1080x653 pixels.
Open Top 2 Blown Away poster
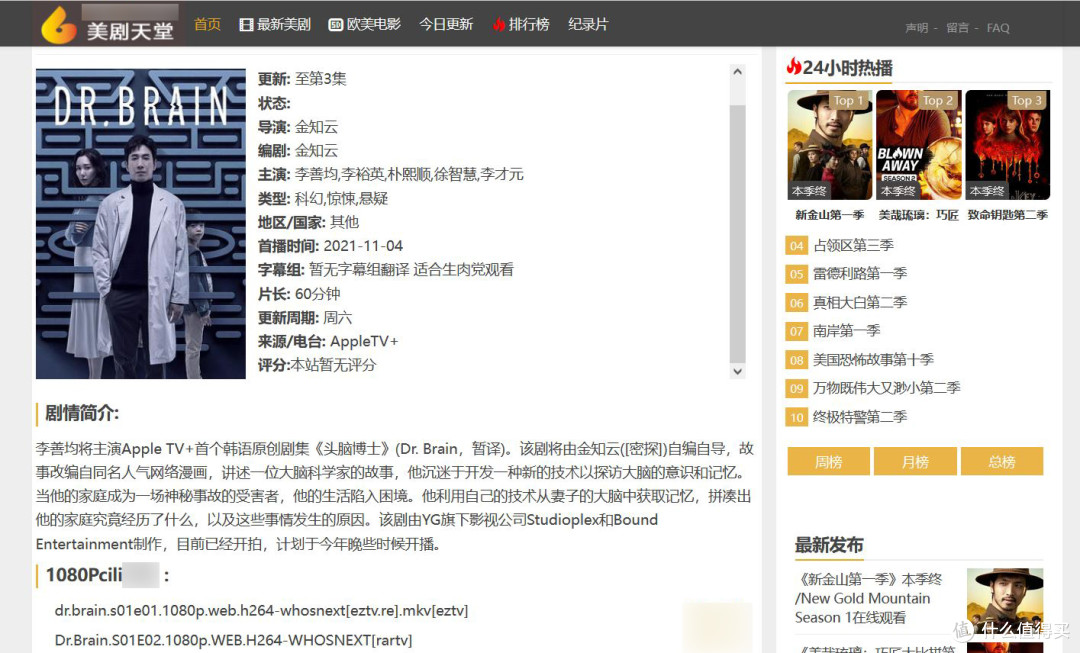[x=919, y=145]
